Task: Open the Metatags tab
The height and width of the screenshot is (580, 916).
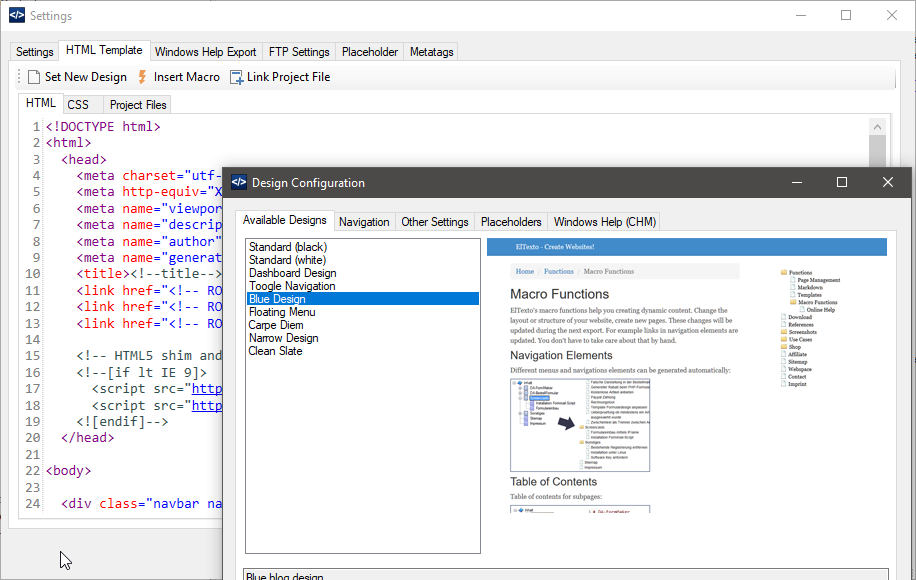Action: tap(432, 52)
